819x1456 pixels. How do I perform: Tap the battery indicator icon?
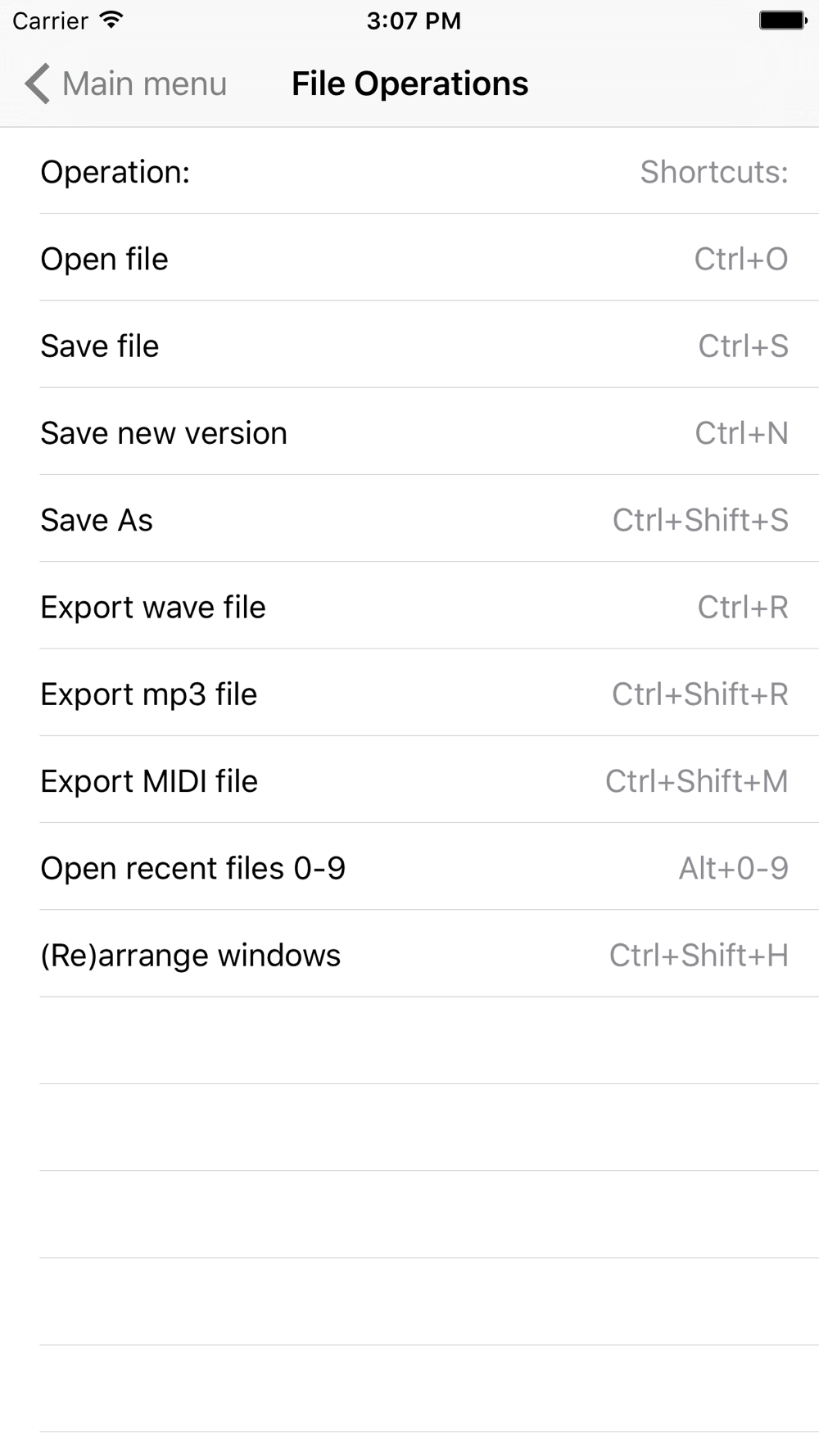pyautogui.click(x=781, y=20)
